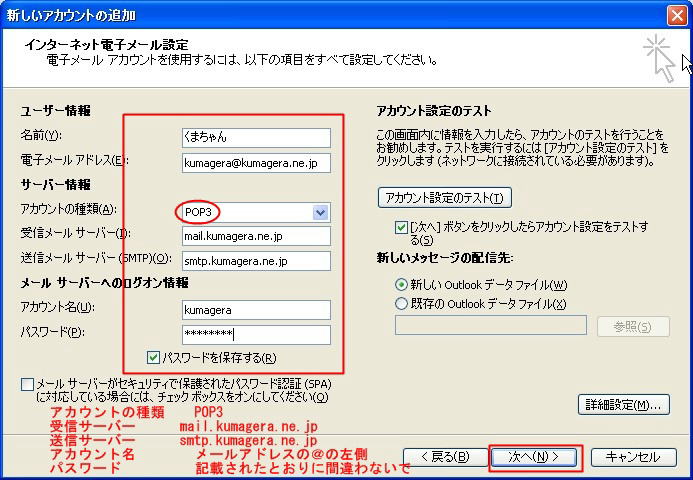Click the 次へ next button
The width and height of the screenshot is (693, 480).
pyautogui.click(x=534, y=457)
